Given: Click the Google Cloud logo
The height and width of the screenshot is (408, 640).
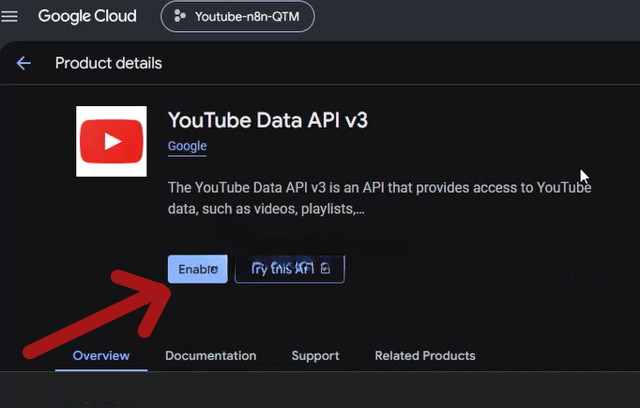Looking at the screenshot, I should (x=87, y=16).
